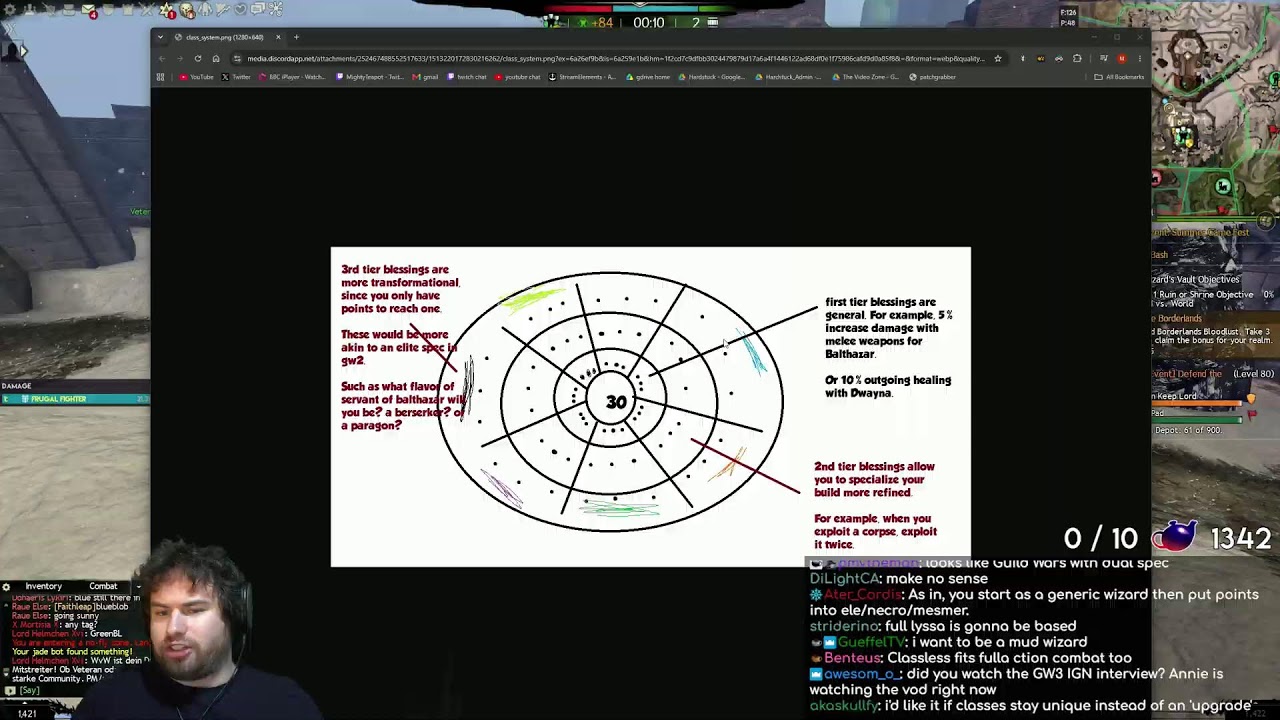Open the Twitter bookmark
1280x720 pixels.
tap(235, 77)
